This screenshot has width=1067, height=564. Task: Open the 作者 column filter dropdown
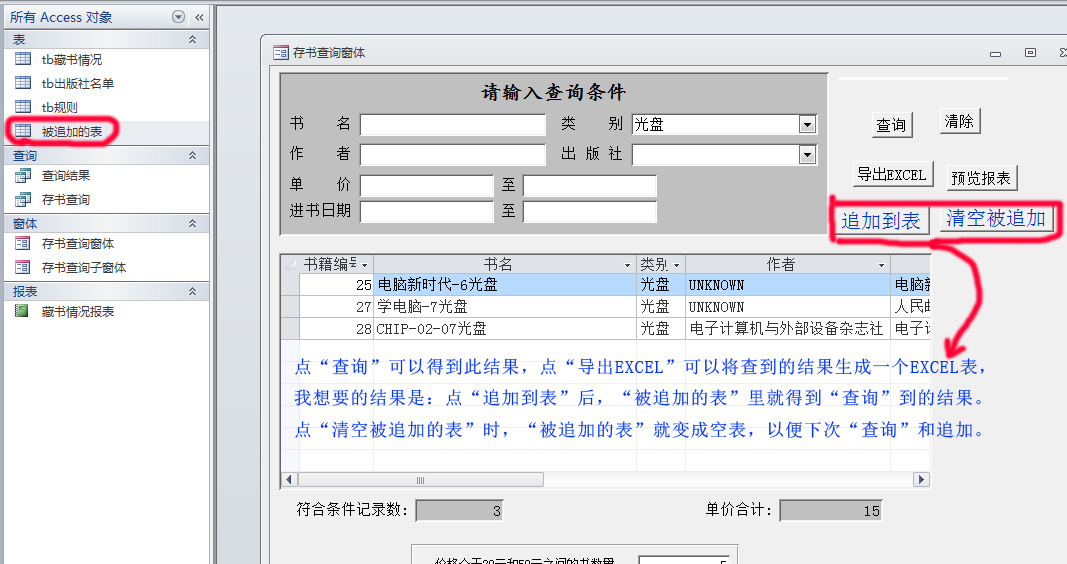(881, 265)
